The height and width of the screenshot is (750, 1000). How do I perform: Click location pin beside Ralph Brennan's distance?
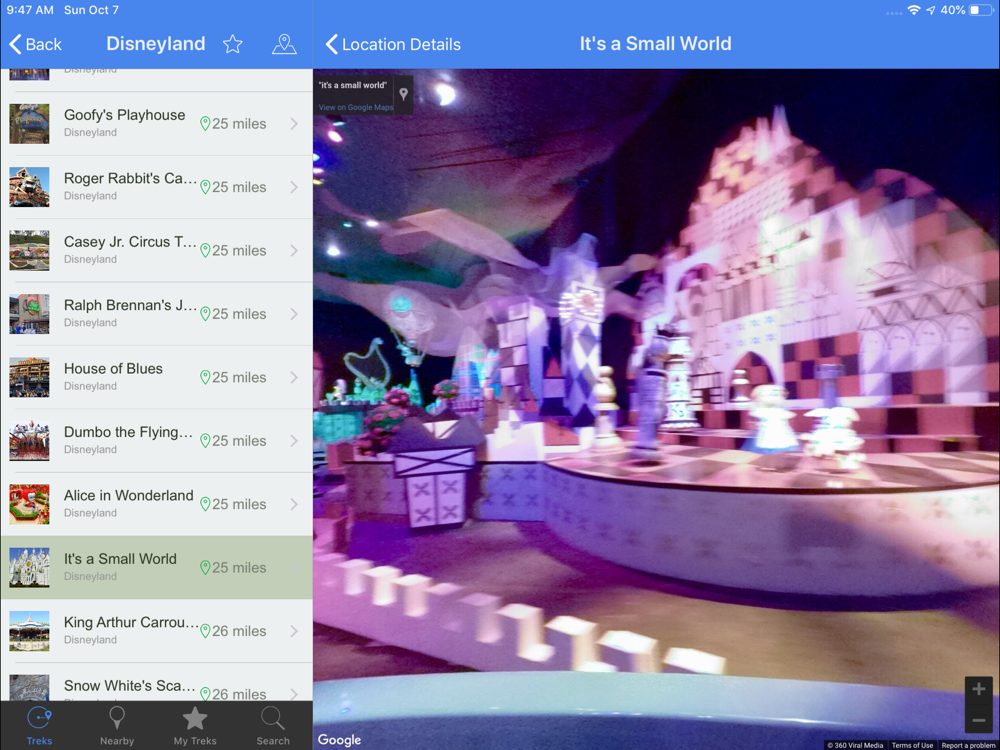point(205,314)
